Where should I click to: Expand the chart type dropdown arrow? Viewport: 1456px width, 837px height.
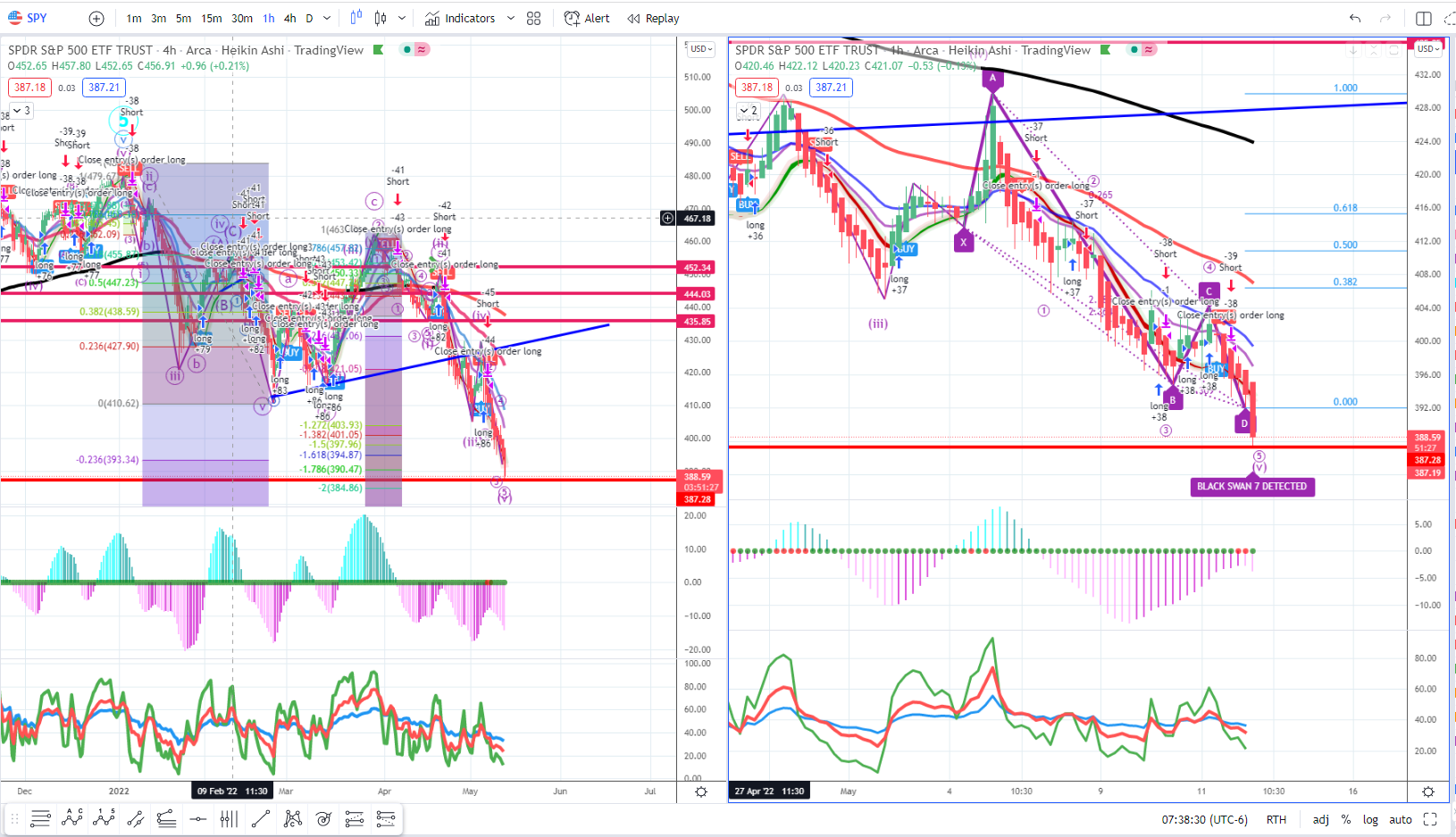[402, 19]
